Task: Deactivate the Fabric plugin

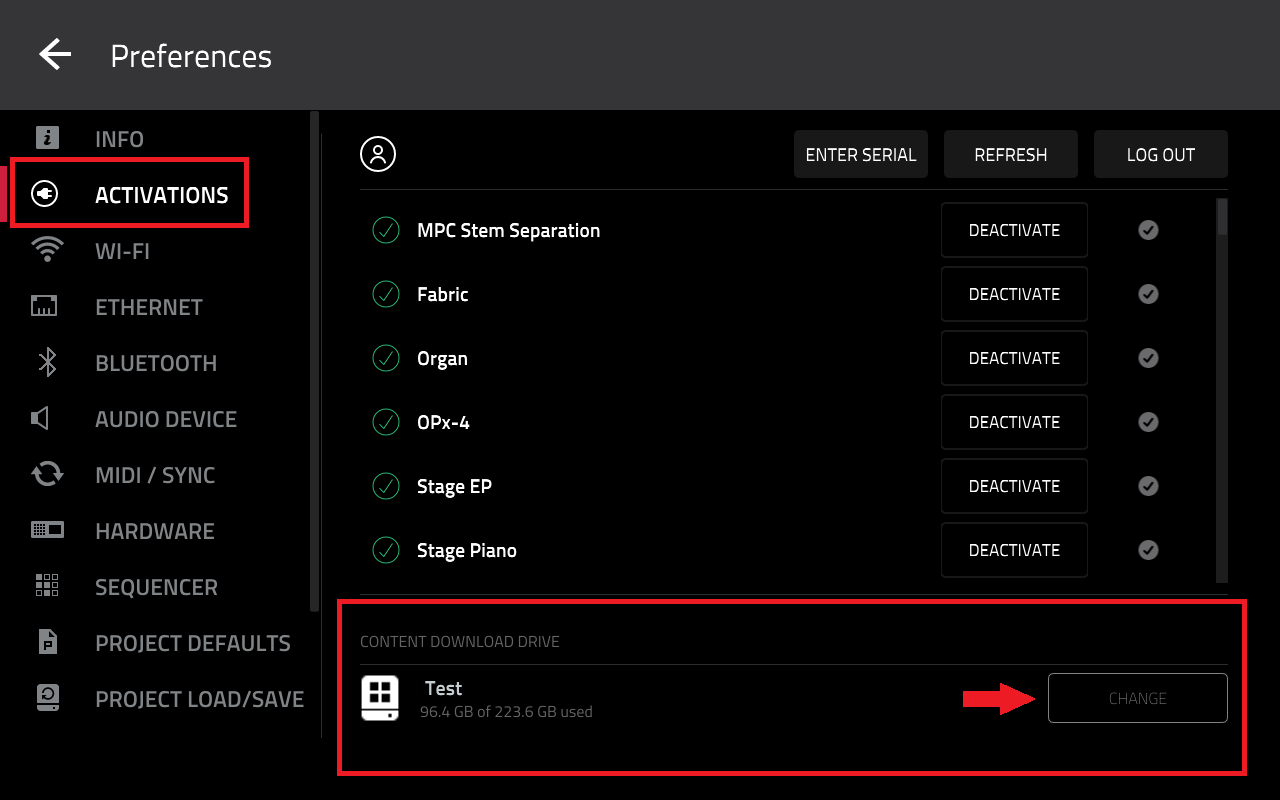Action: (x=1014, y=294)
